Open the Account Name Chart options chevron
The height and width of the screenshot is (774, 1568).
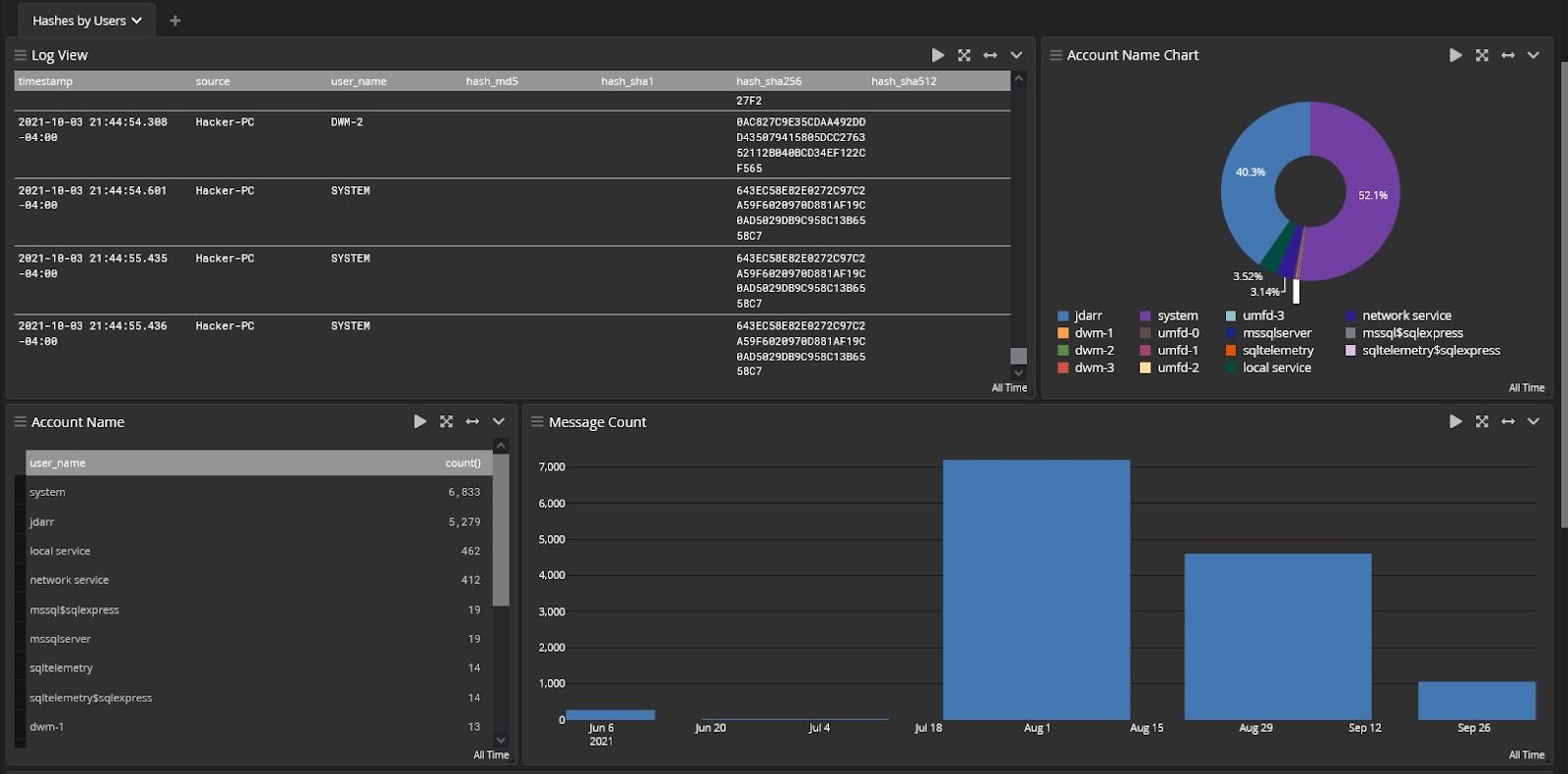[x=1534, y=55]
